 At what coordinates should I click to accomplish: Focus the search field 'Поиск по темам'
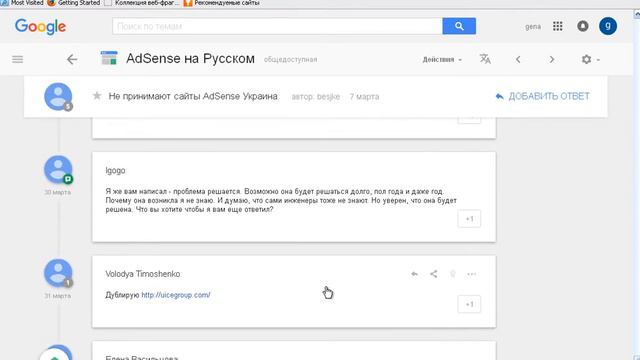pos(277,26)
